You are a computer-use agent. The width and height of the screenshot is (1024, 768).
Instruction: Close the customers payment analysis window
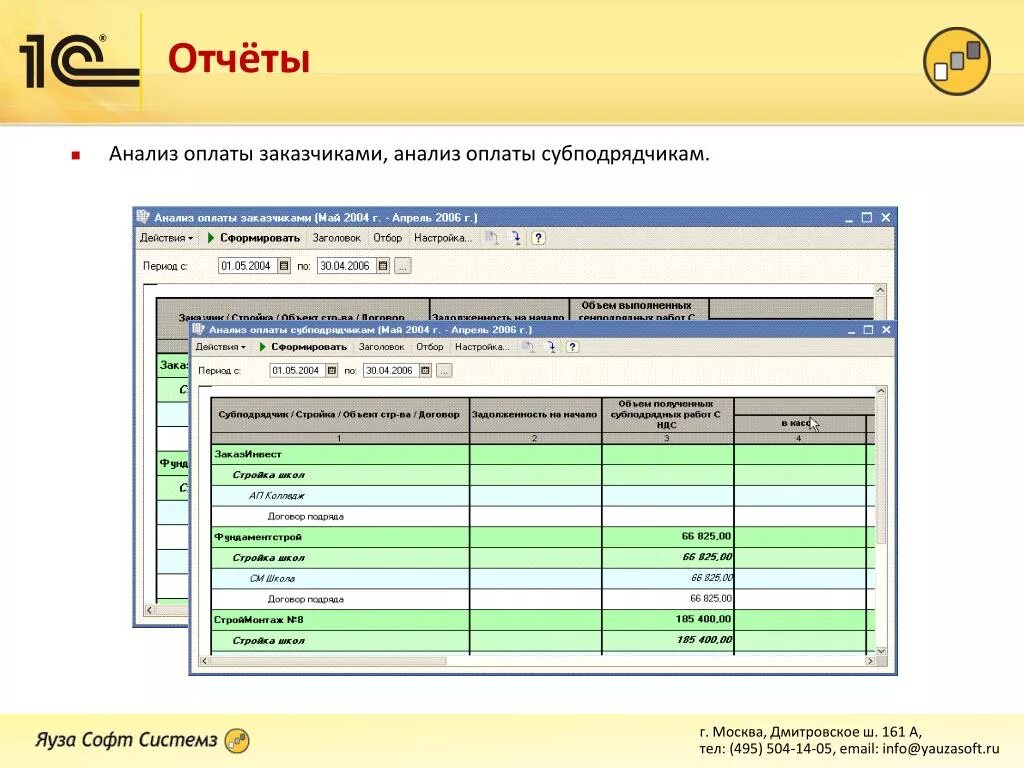tap(886, 217)
